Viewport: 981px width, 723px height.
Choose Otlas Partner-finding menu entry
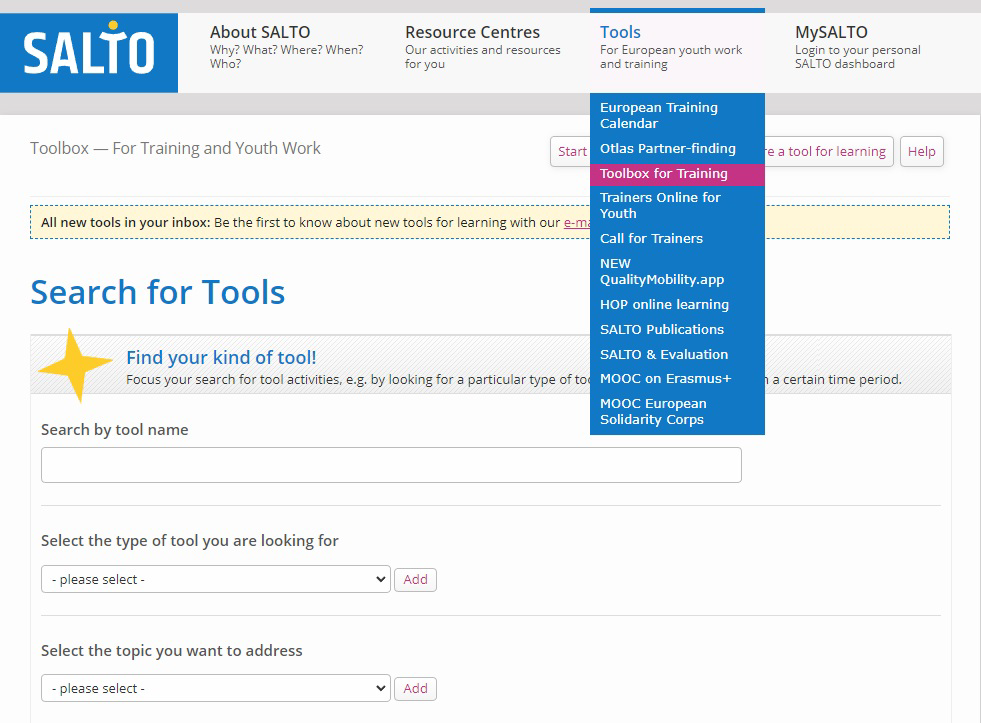[x=667, y=148]
